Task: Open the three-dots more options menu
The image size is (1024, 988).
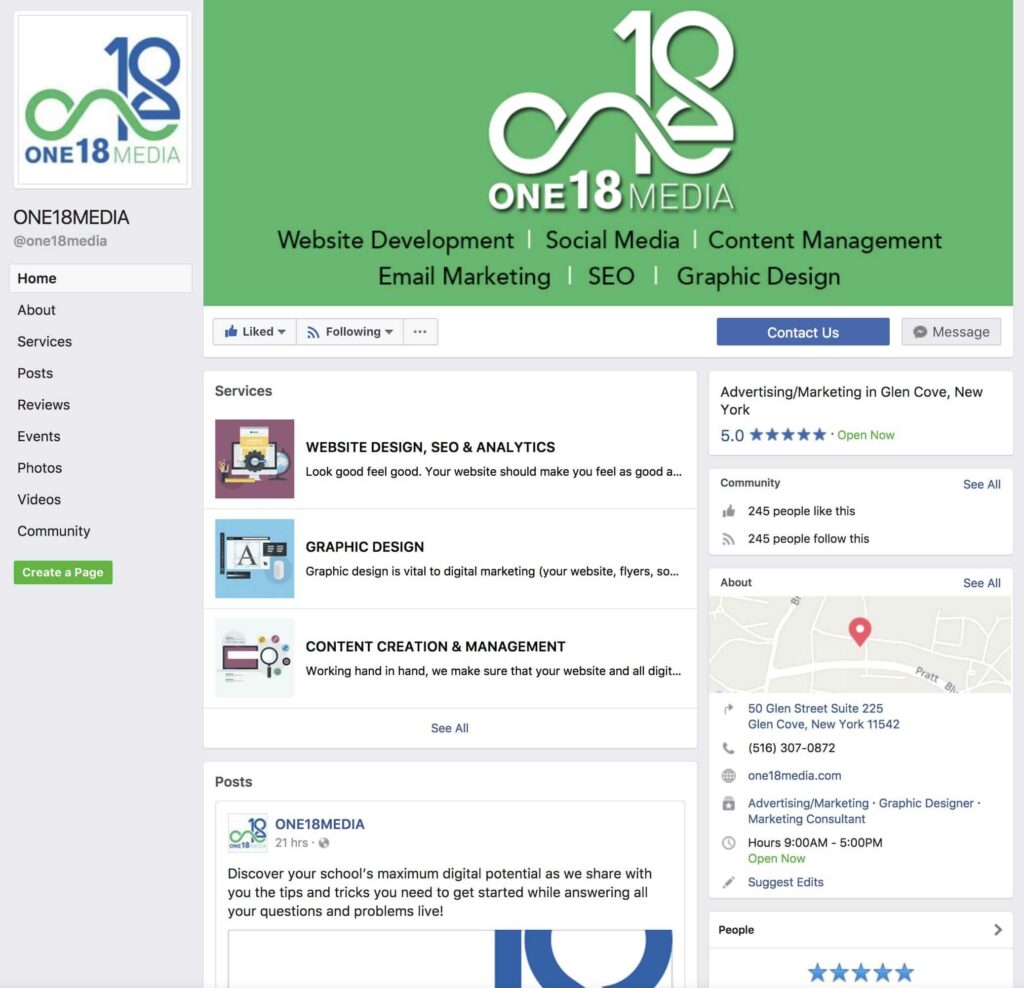Action: click(420, 332)
